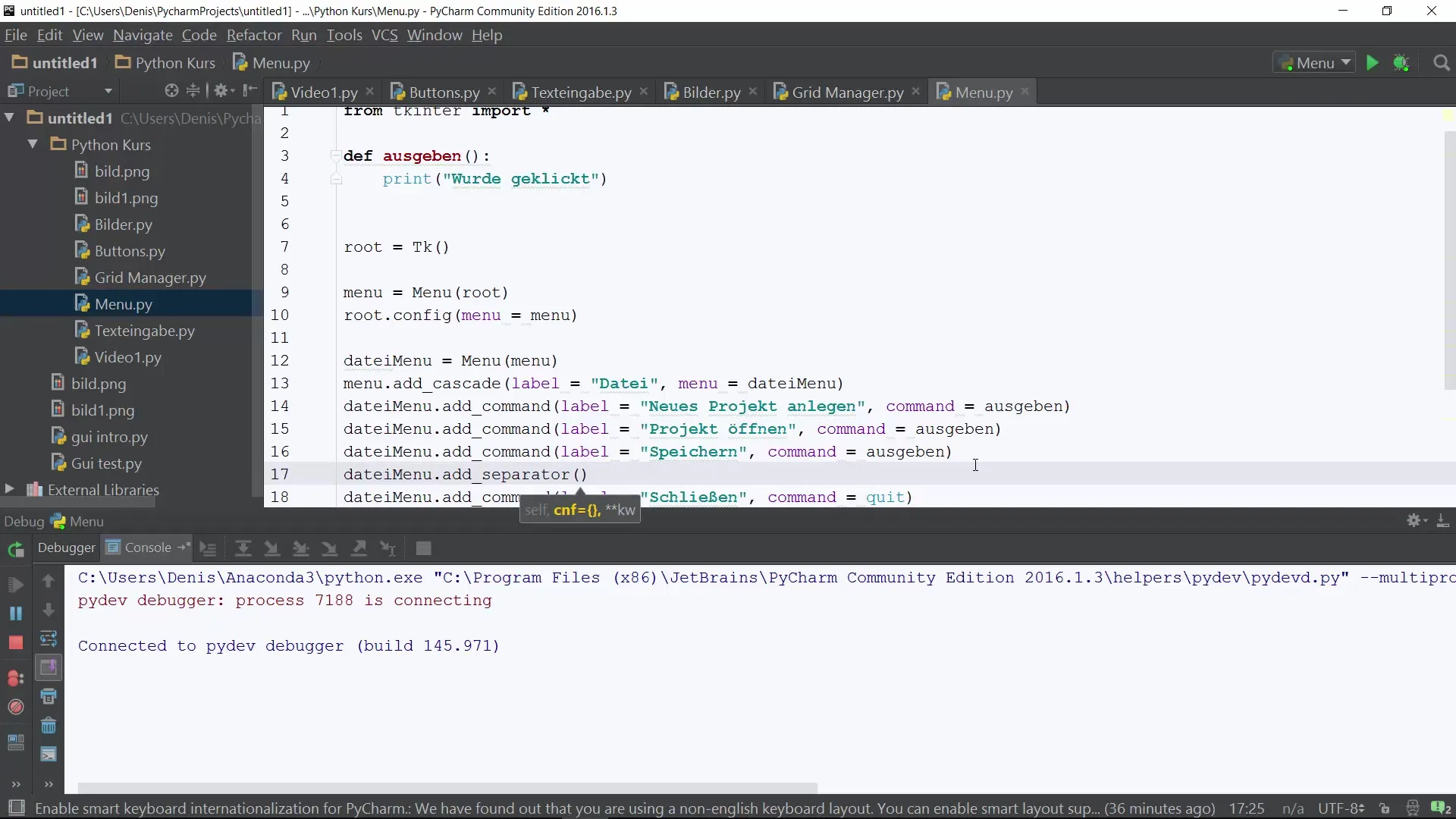1456x819 pixels.
Task: Open Search Everywhere magnifier icon
Action: point(1442,63)
